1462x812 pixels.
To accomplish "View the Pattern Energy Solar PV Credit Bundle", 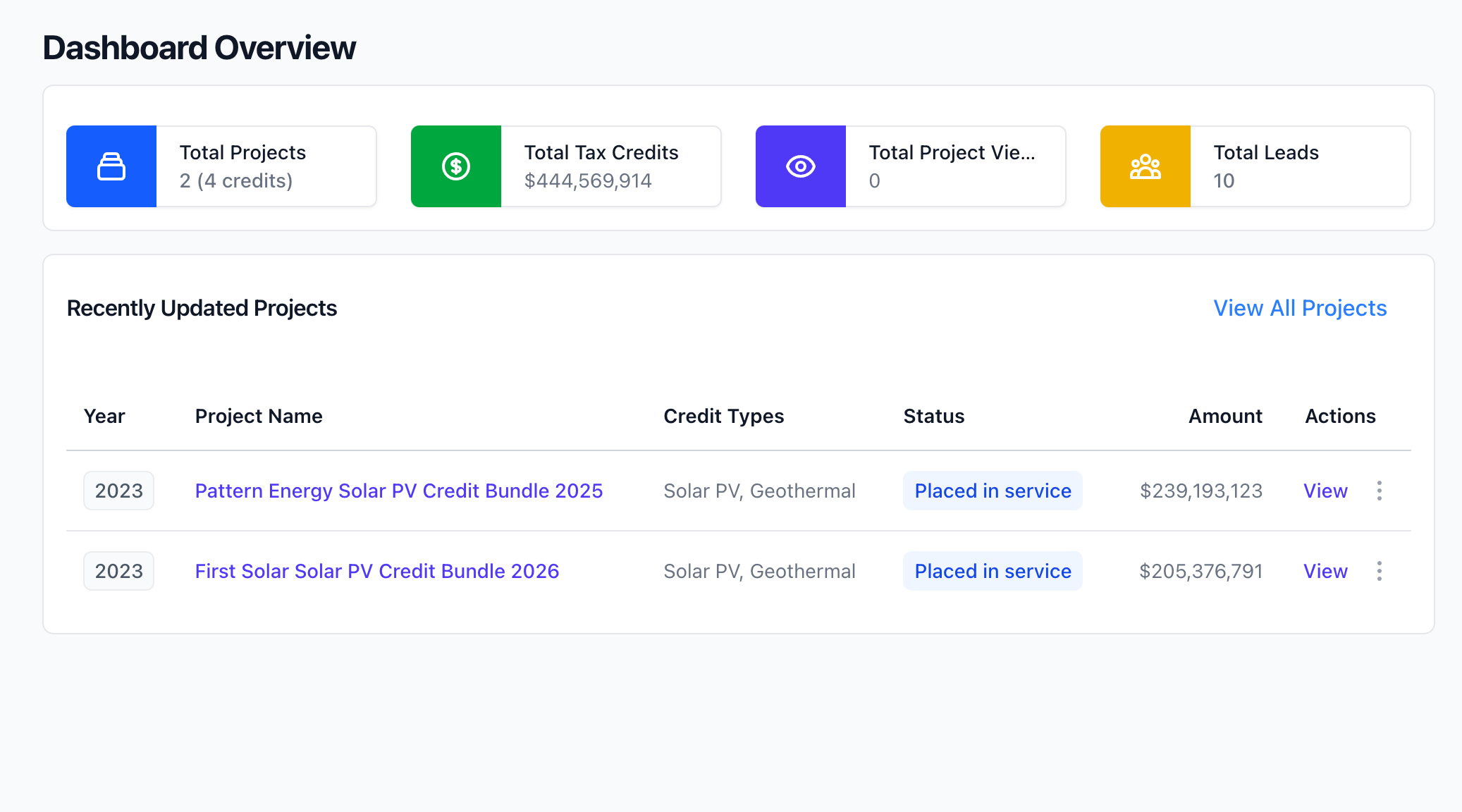I will click(x=398, y=491).
